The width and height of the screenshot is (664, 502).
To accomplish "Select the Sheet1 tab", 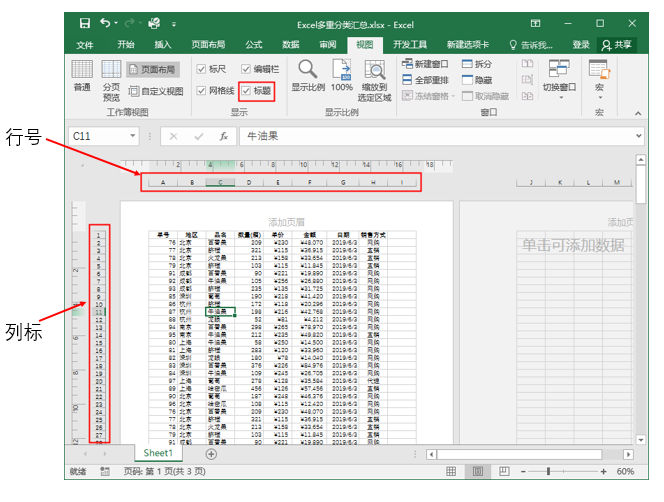I will coord(158,453).
